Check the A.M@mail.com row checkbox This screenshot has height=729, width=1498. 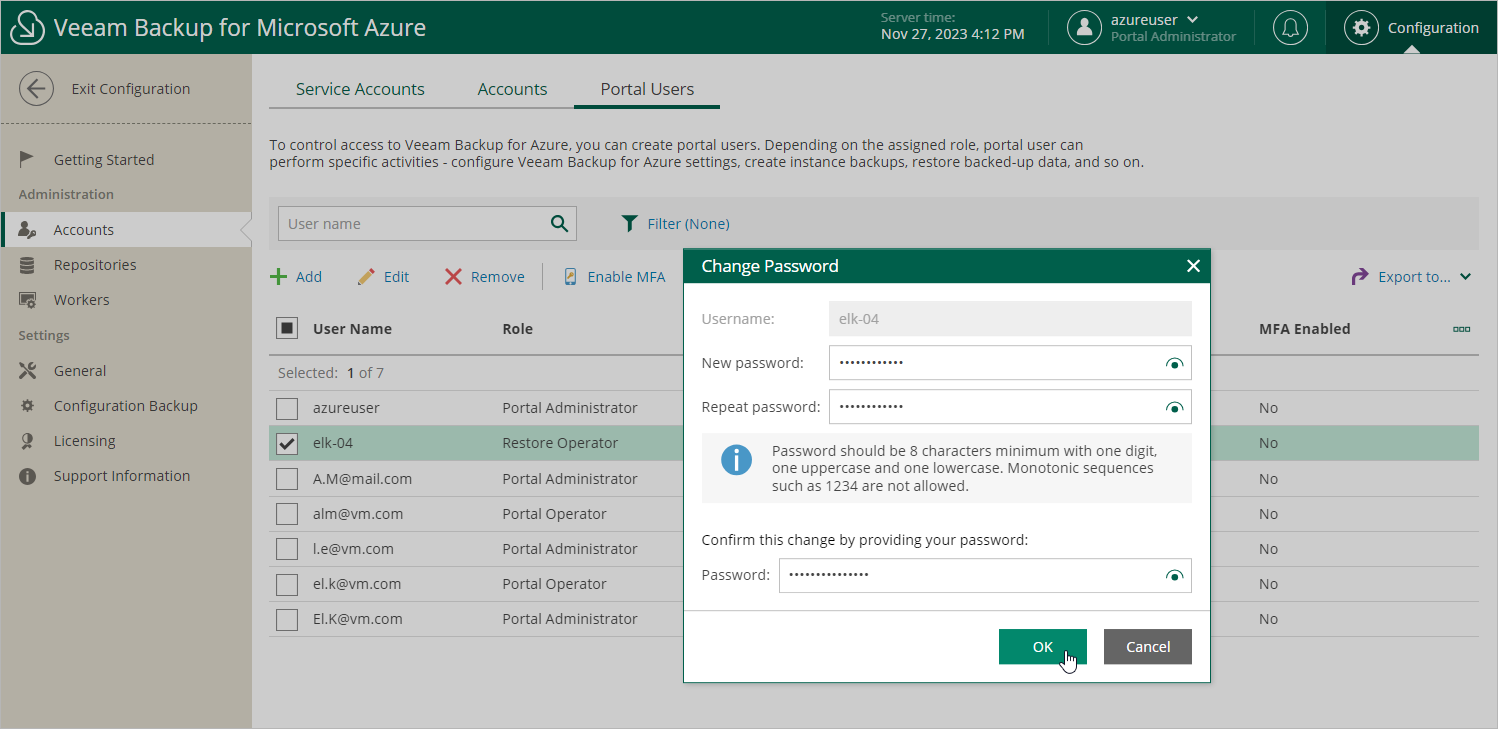click(x=287, y=479)
